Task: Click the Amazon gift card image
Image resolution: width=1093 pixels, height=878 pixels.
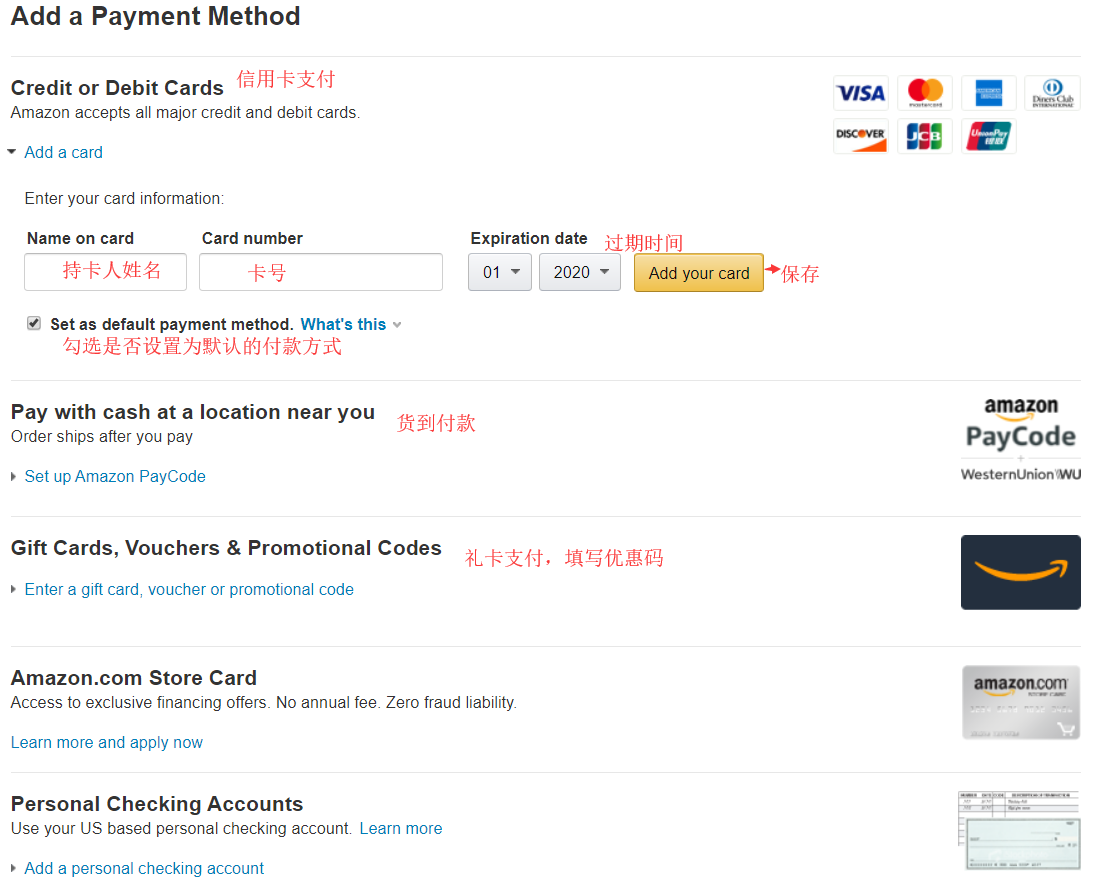Action: [x=1021, y=572]
